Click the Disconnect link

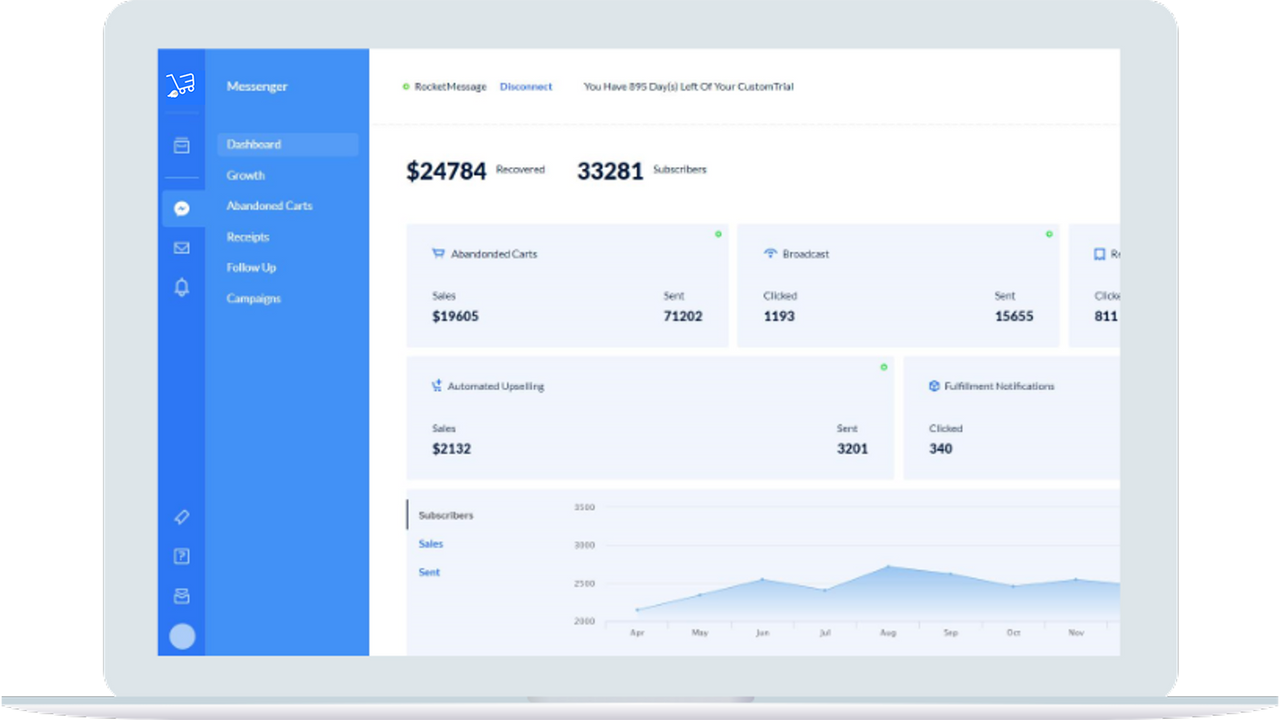click(526, 87)
